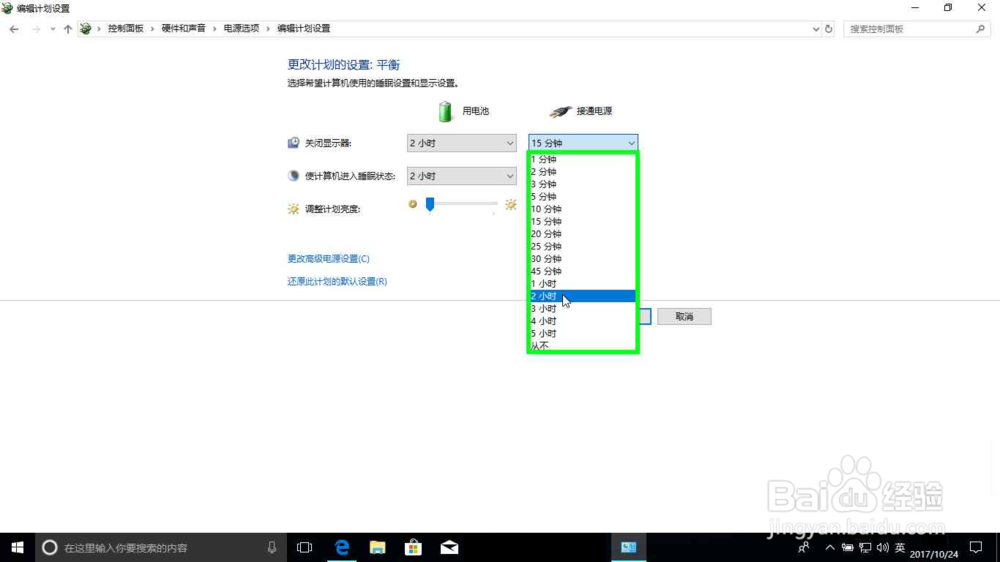Viewport: 1000px width, 562px height.
Task: Open the volume tray icon
Action: (x=883, y=547)
